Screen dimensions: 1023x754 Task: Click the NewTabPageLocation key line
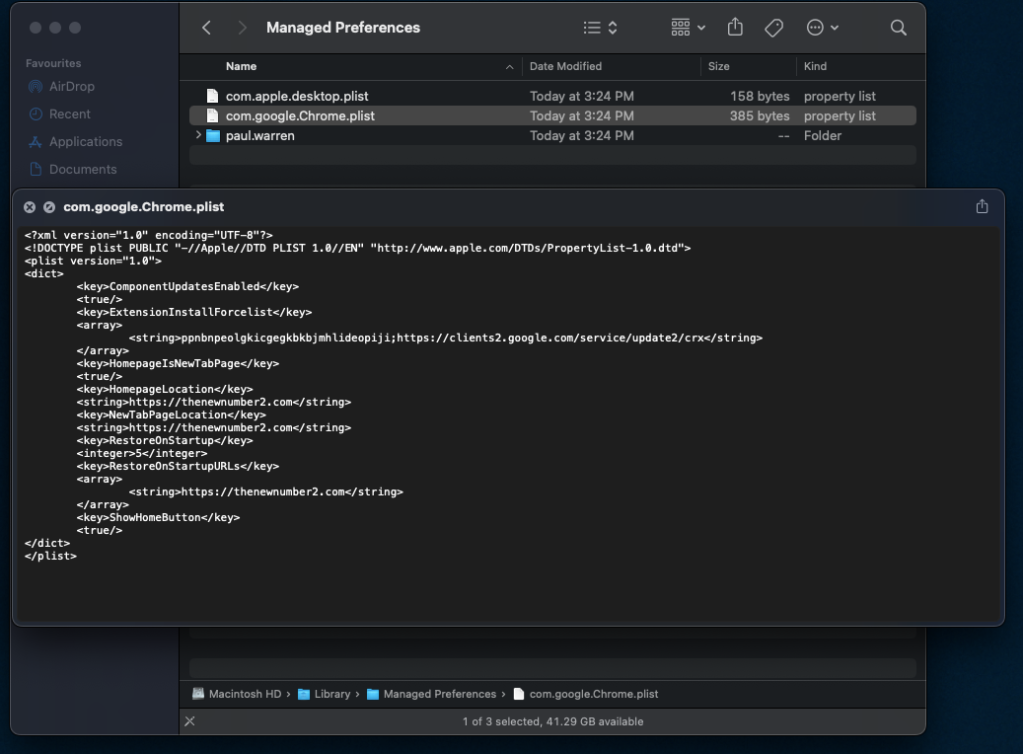(171, 415)
